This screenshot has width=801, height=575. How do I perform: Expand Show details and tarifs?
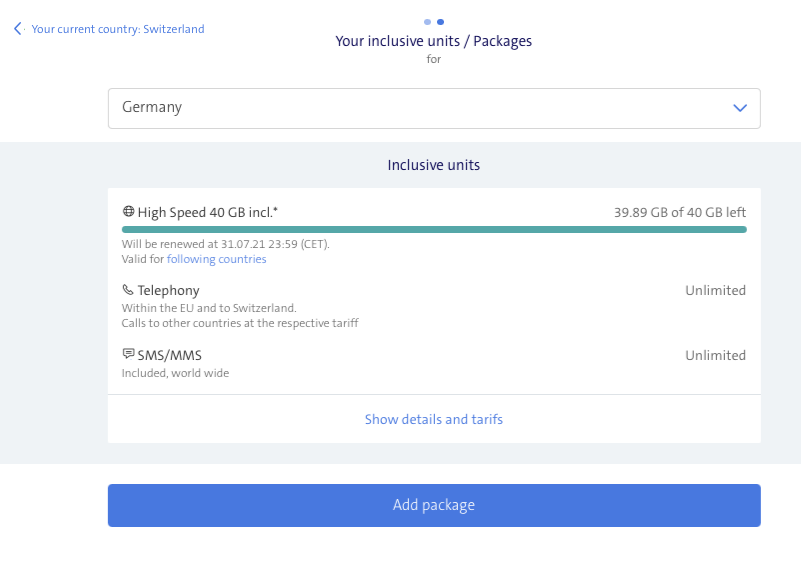[x=434, y=420]
